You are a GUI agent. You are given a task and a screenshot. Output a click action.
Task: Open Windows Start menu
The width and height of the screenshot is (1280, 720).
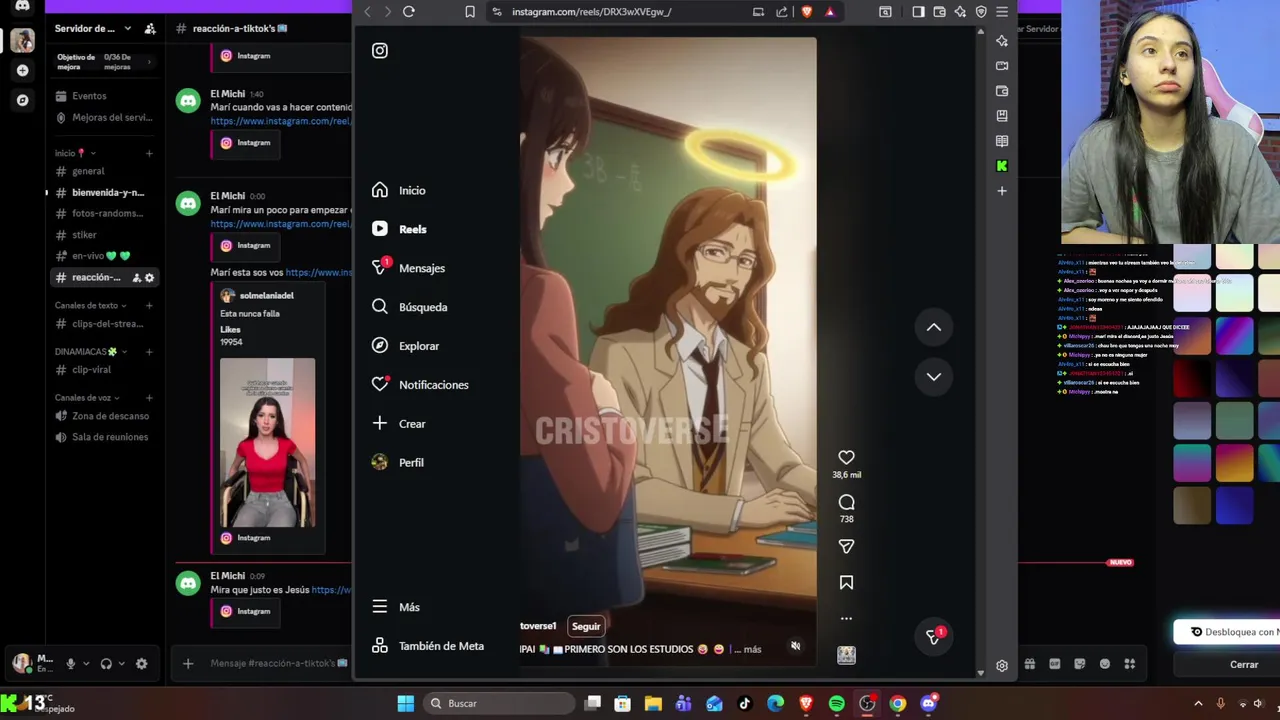(406, 704)
